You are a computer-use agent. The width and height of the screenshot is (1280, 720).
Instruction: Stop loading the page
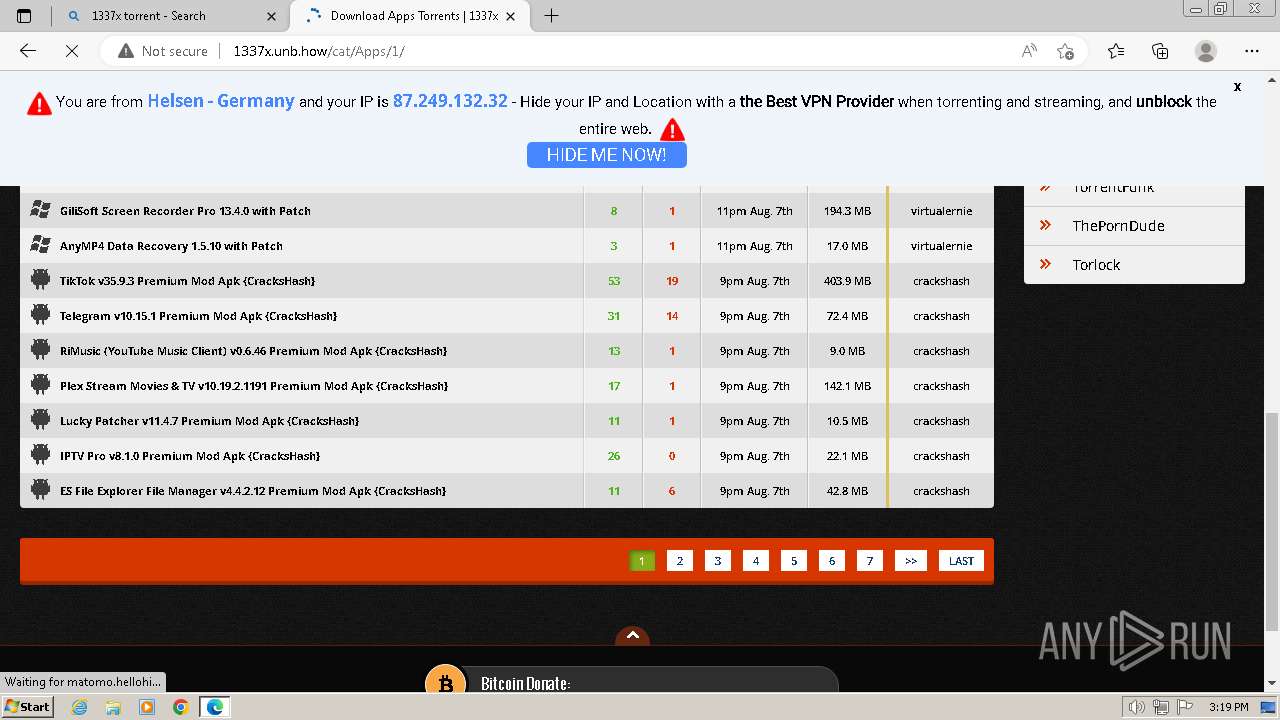[72, 51]
